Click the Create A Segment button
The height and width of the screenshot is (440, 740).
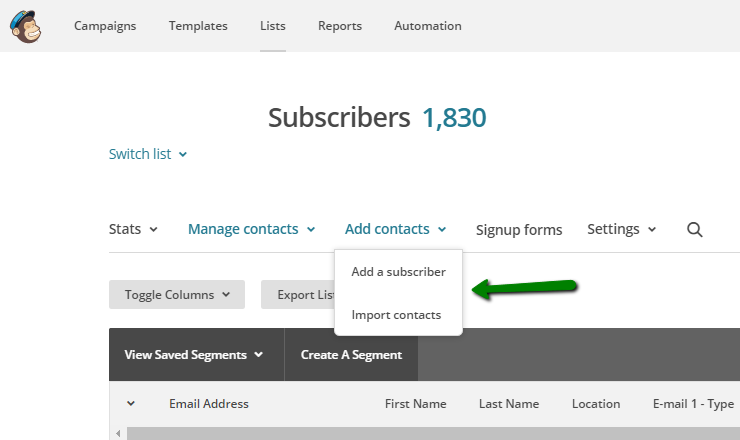pyautogui.click(x=351, y=355)
